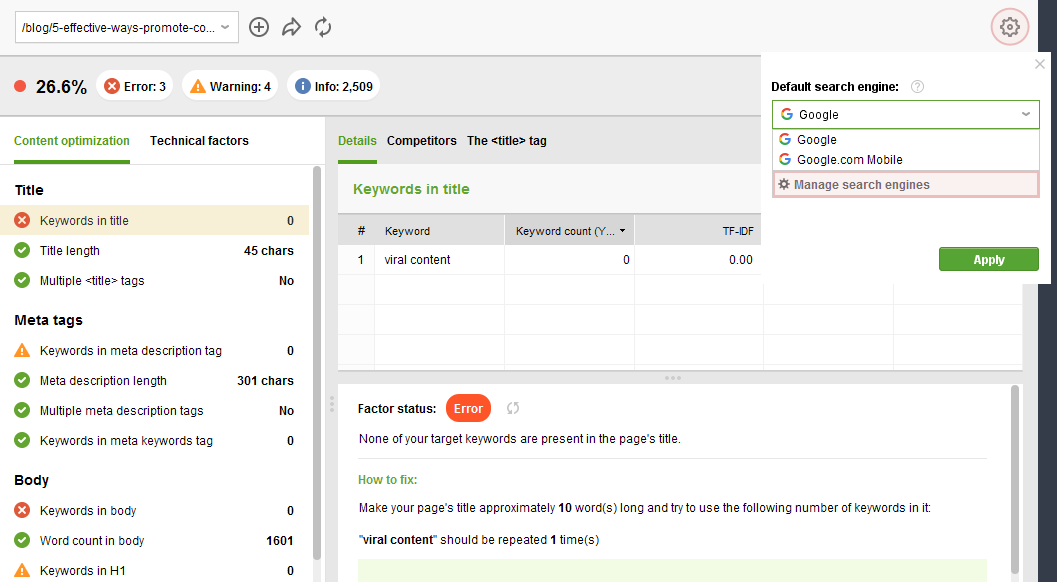This screenshot has height=582, width=1057.
Task: Click the Info: 2,509 badge
Action: coord(334,86)
